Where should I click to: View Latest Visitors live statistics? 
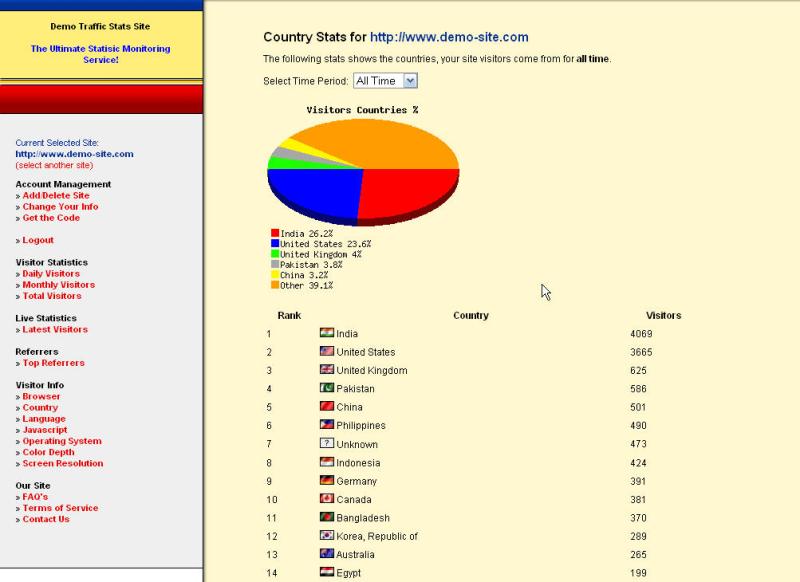coord(55,330)
